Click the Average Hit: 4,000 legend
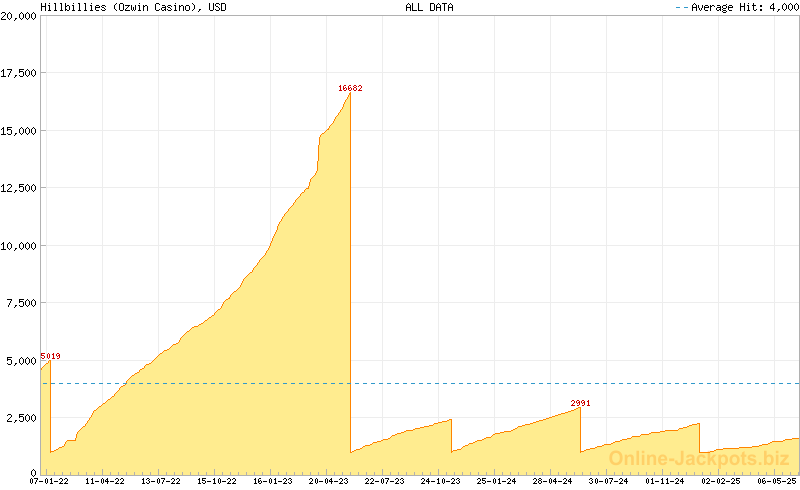Image resolution: width=800 pixels, height=490 pixels. [x=736, y=7]
